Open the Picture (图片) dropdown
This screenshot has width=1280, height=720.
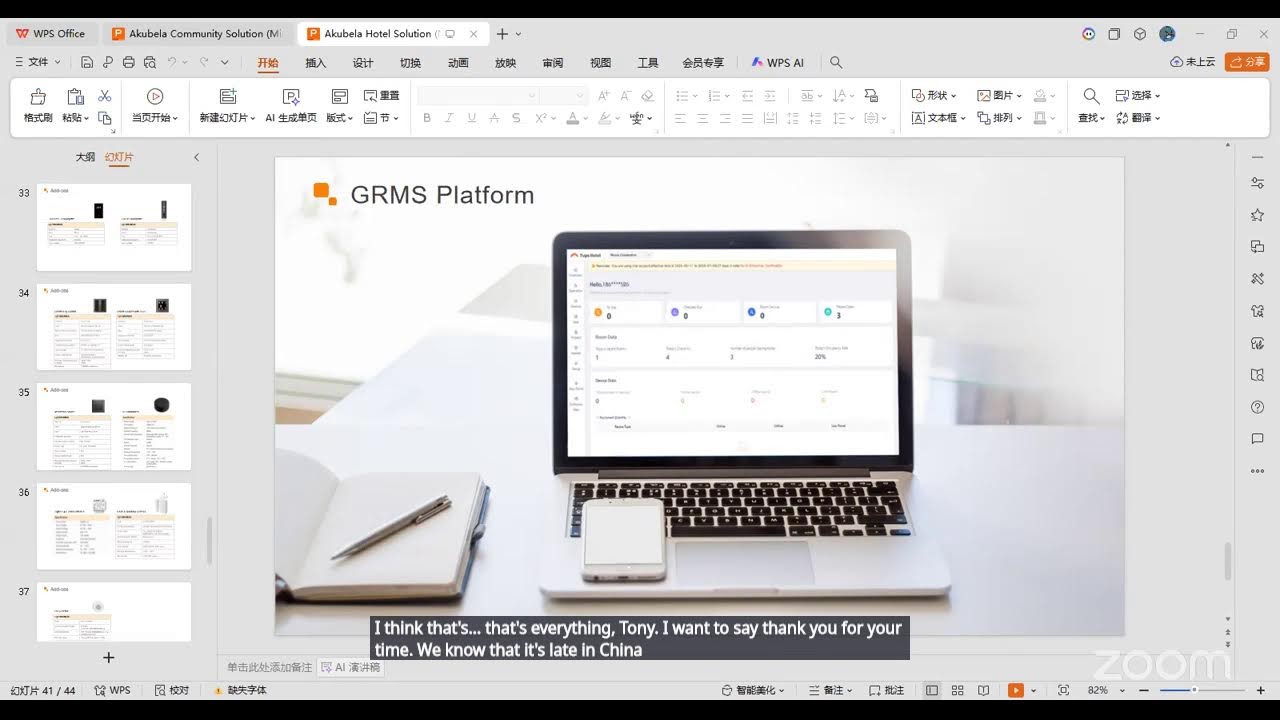(x=1000, y=96)
